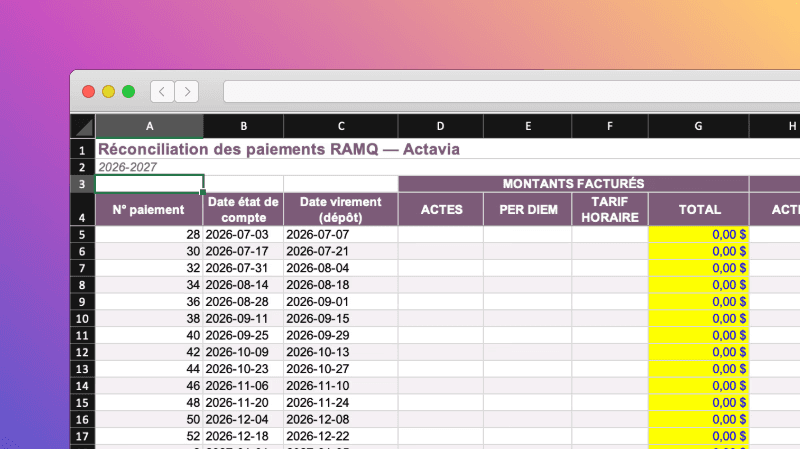
Task: Click the 'TOTAL' heading in column G
Action: tap(699, 209)
